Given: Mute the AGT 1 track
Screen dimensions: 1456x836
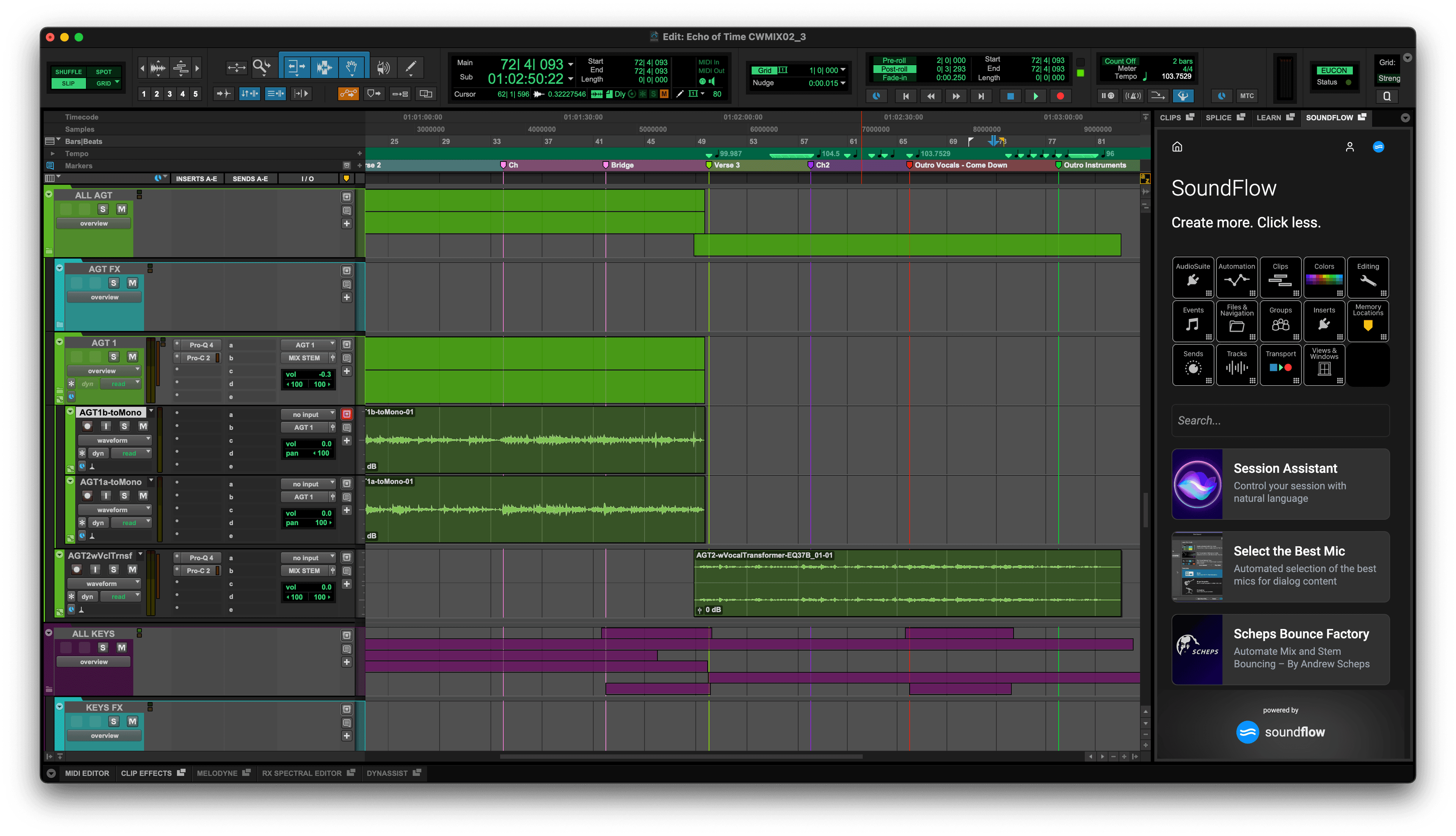Looking at the screenshot, I should (132, 356).
